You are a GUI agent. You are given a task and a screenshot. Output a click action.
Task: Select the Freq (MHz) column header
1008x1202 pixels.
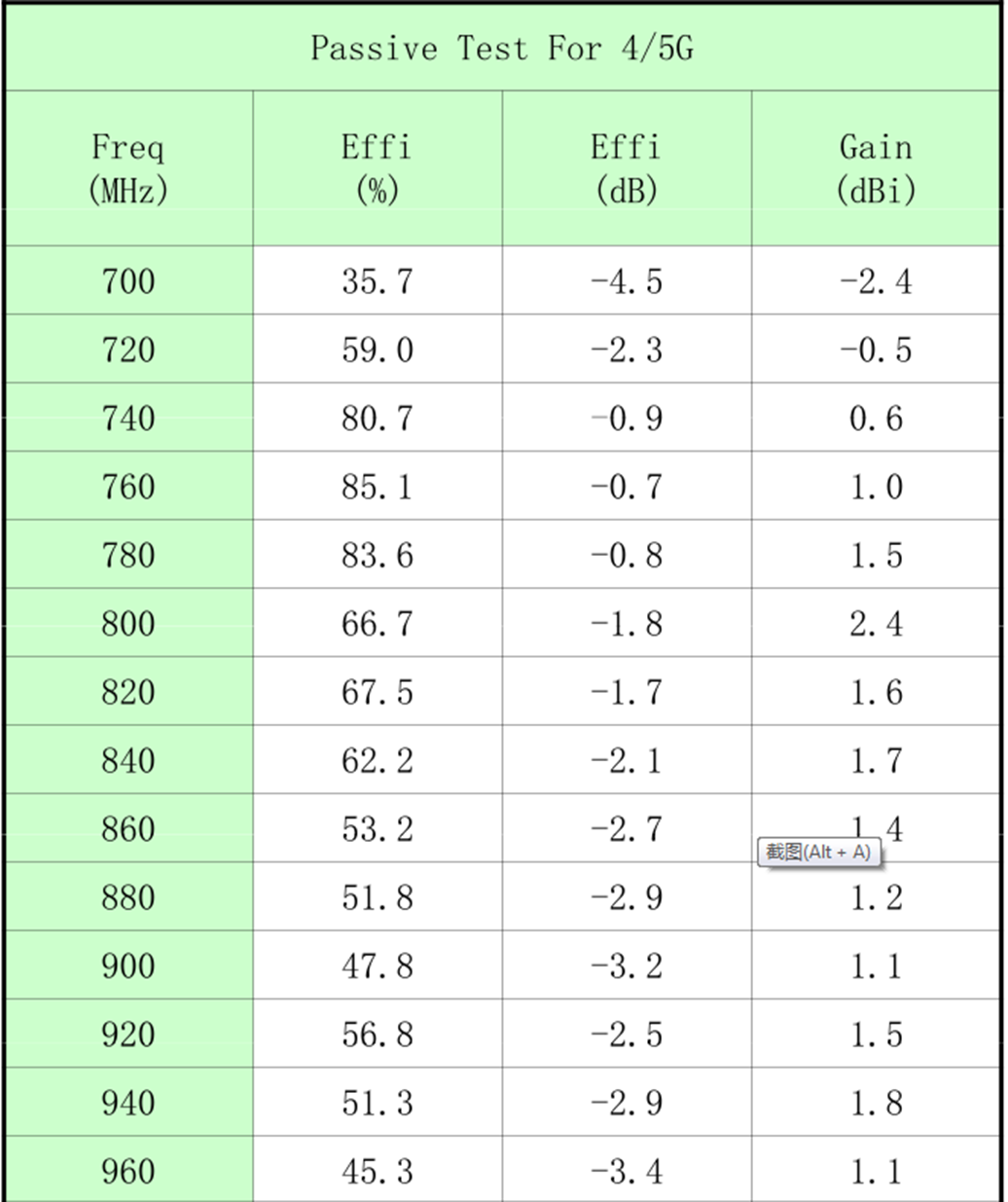(128, 168)
